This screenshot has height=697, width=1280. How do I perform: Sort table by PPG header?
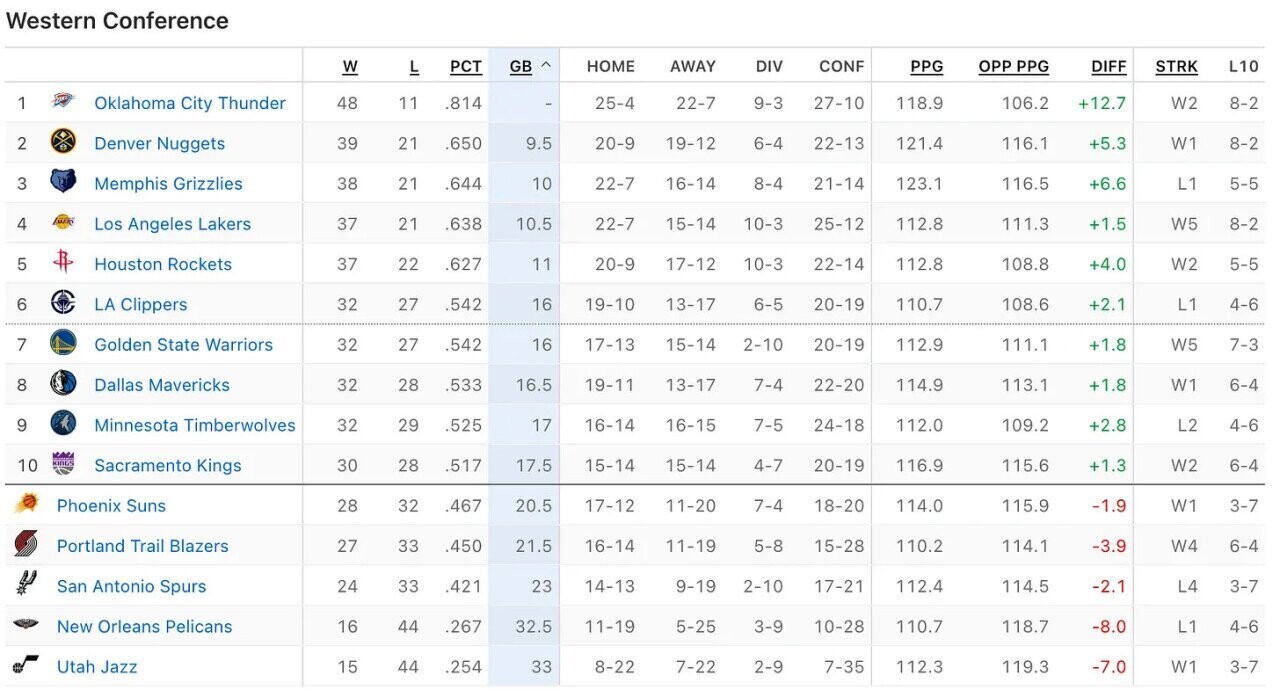pyautogui.click(x=926, y=66)
